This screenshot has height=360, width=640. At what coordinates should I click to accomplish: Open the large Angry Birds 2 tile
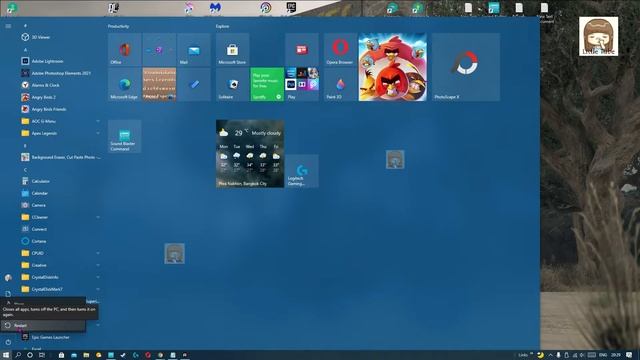point(393,67)
